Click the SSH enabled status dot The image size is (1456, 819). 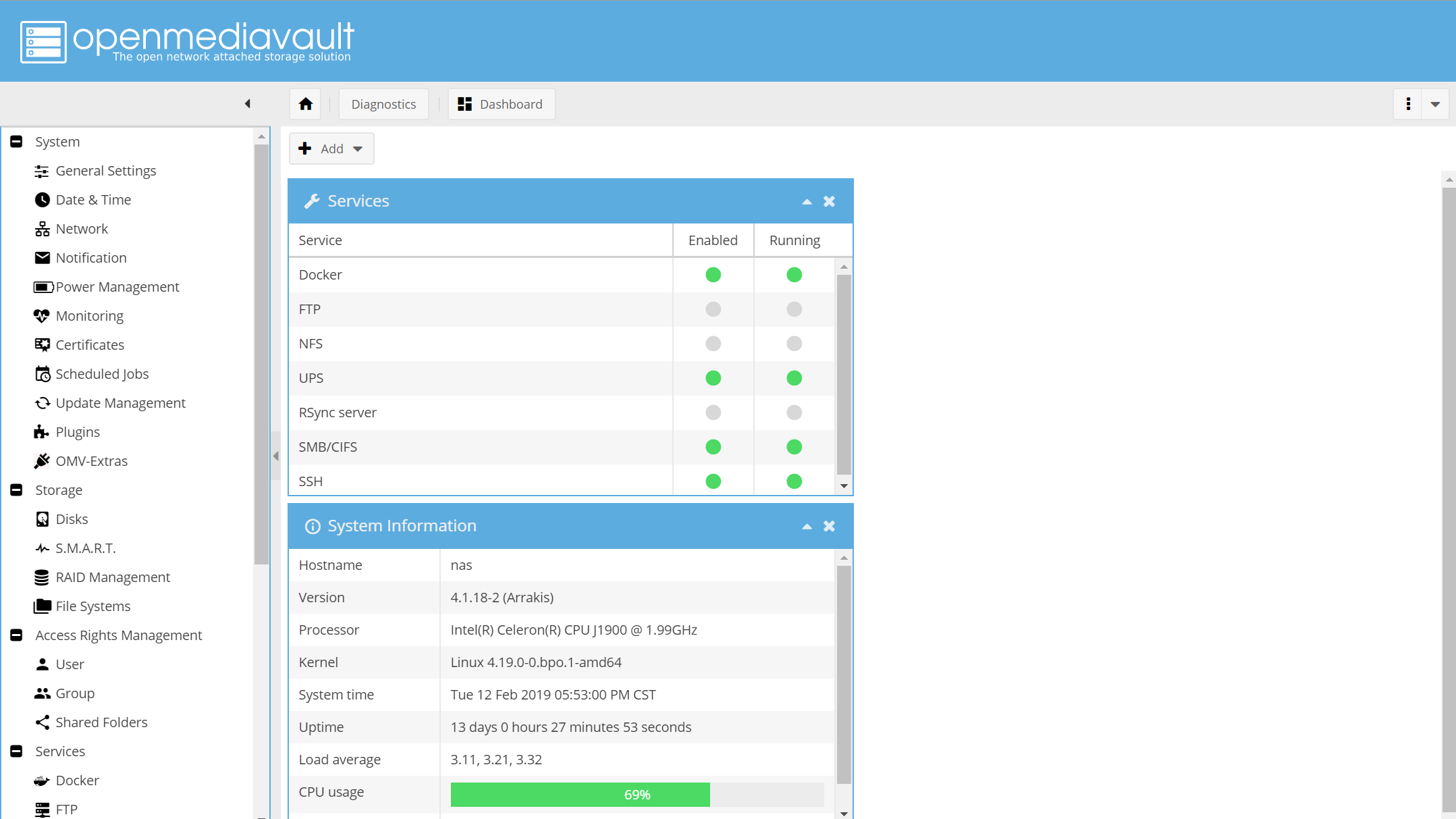[713, 481]
